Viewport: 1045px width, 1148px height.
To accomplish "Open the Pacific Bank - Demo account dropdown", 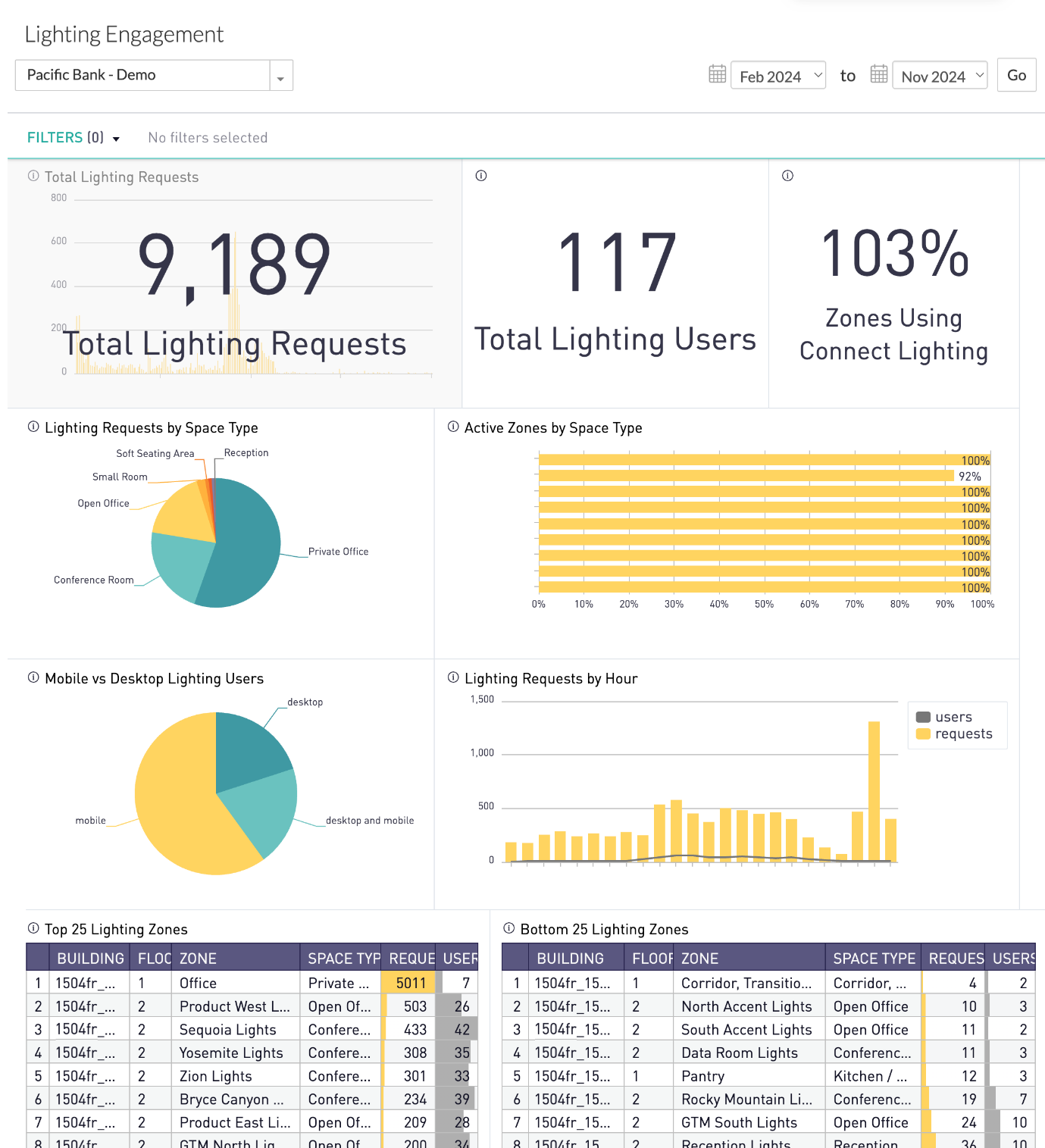I will coord(280,76).
